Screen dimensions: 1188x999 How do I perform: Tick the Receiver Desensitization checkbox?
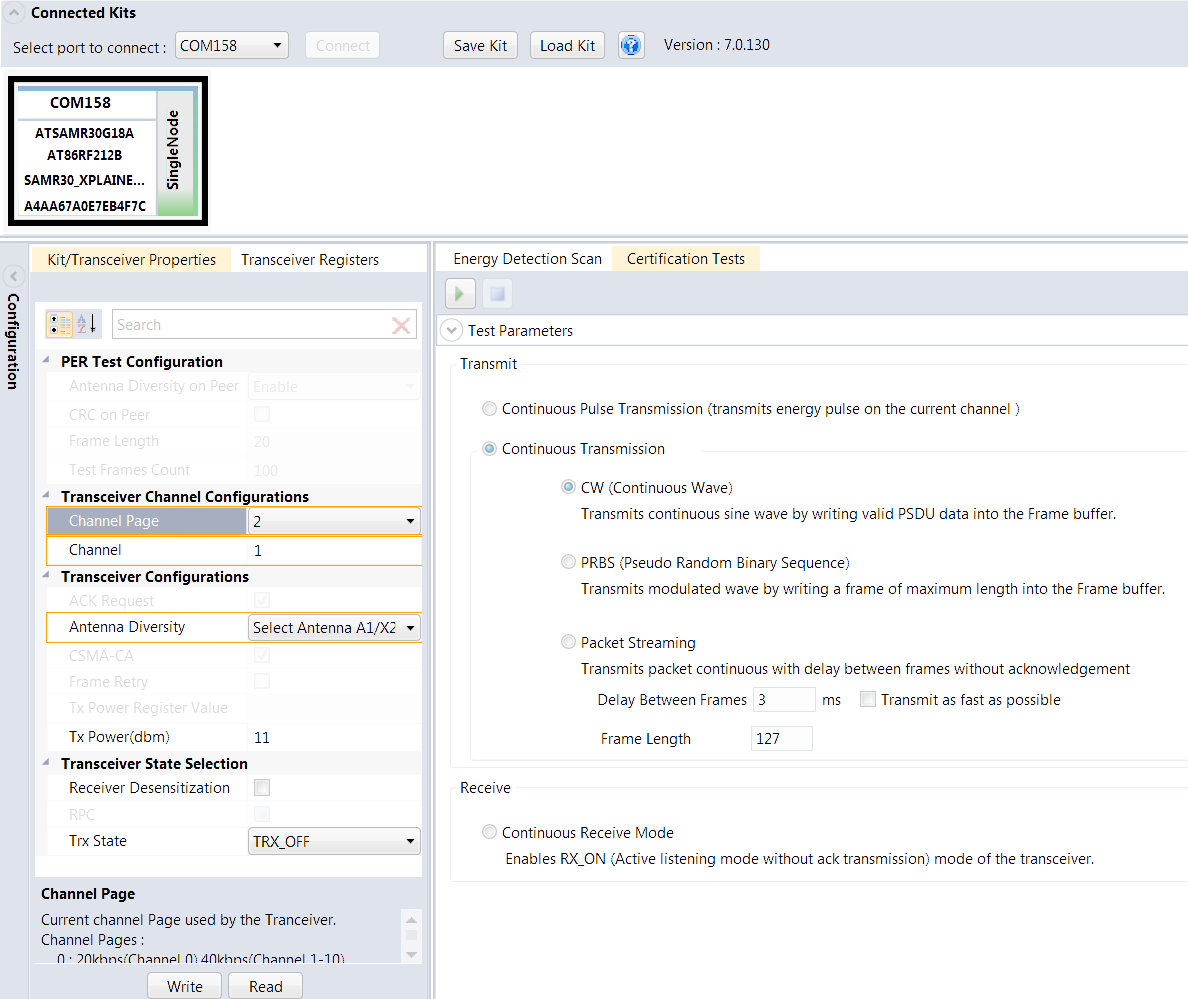pos(262,788)
